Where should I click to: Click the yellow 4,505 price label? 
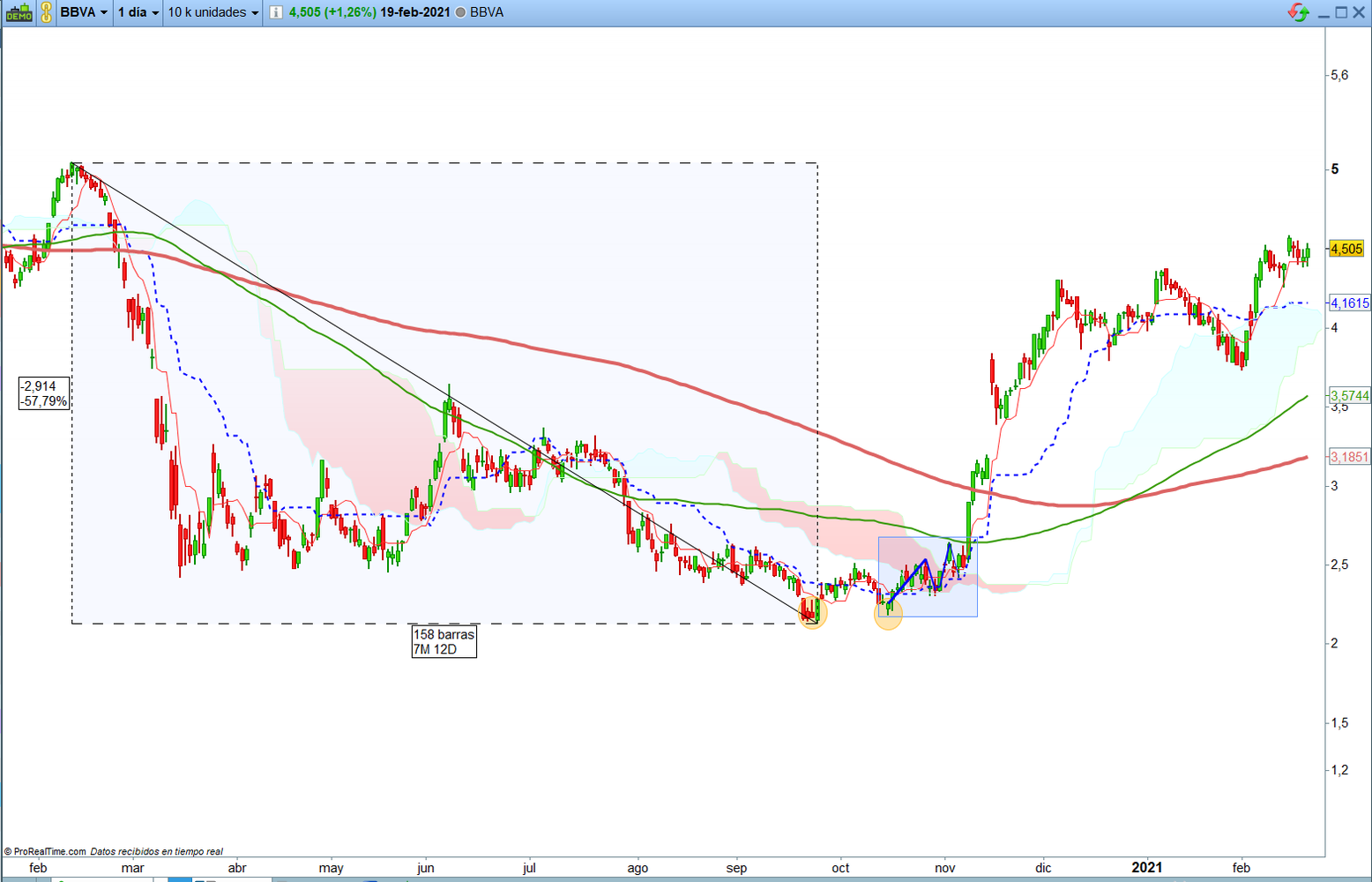click(1346, 249)
